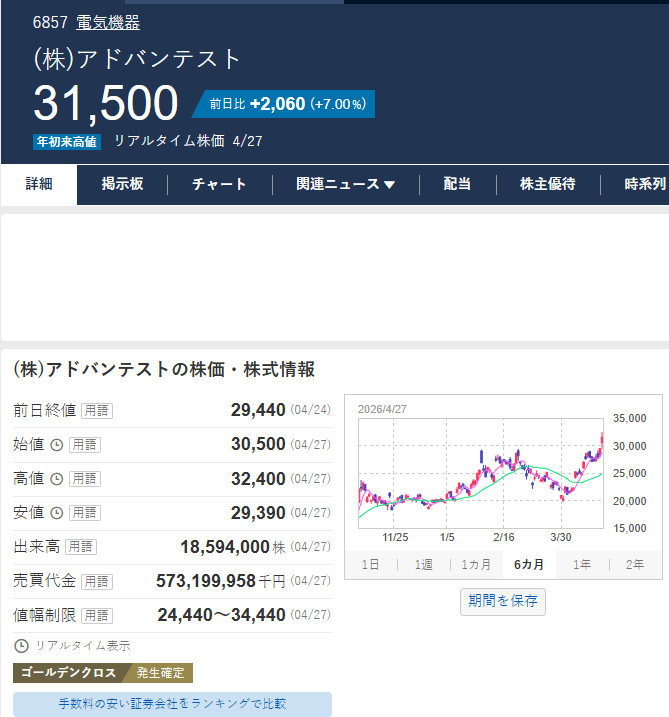669x717 pixels.
Task: Open the 時系列 tab
Action: (645, 184)
